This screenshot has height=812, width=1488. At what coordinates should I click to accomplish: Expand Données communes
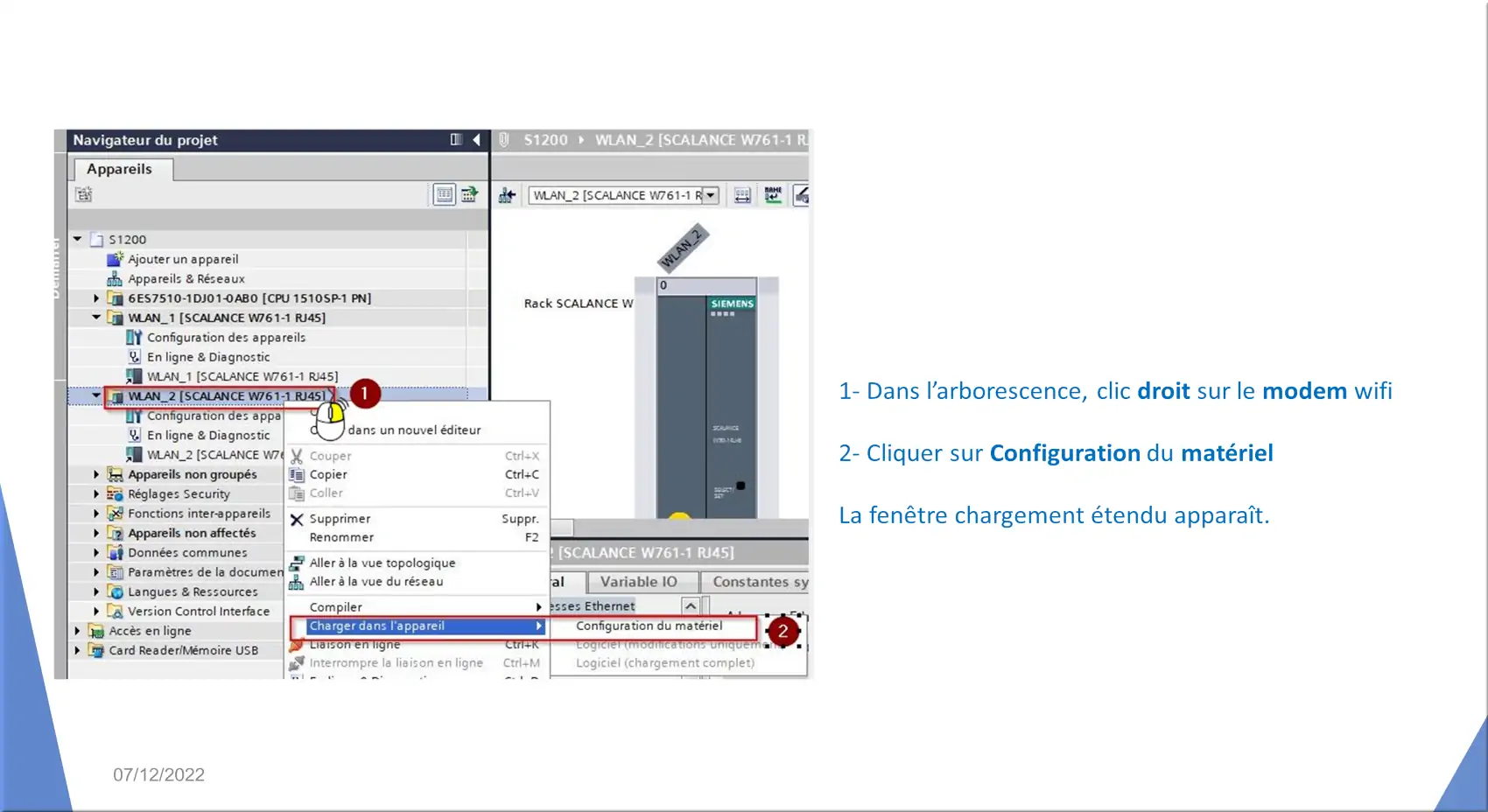97,552
